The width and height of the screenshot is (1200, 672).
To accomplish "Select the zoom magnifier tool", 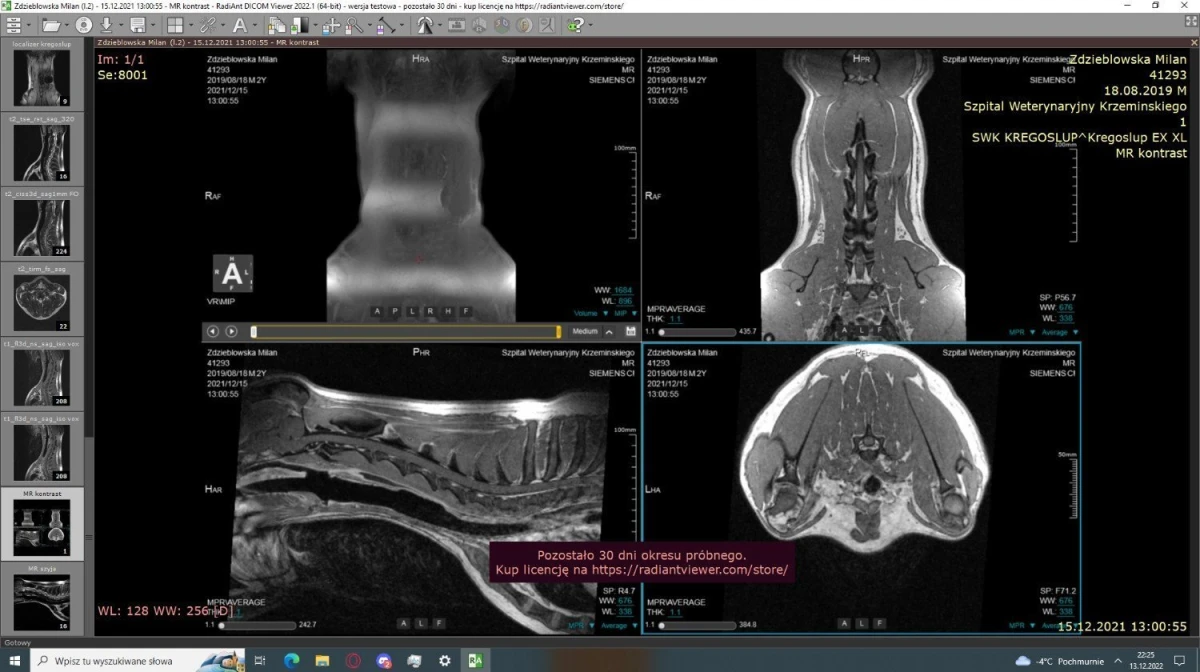I will tap(353, 25).
